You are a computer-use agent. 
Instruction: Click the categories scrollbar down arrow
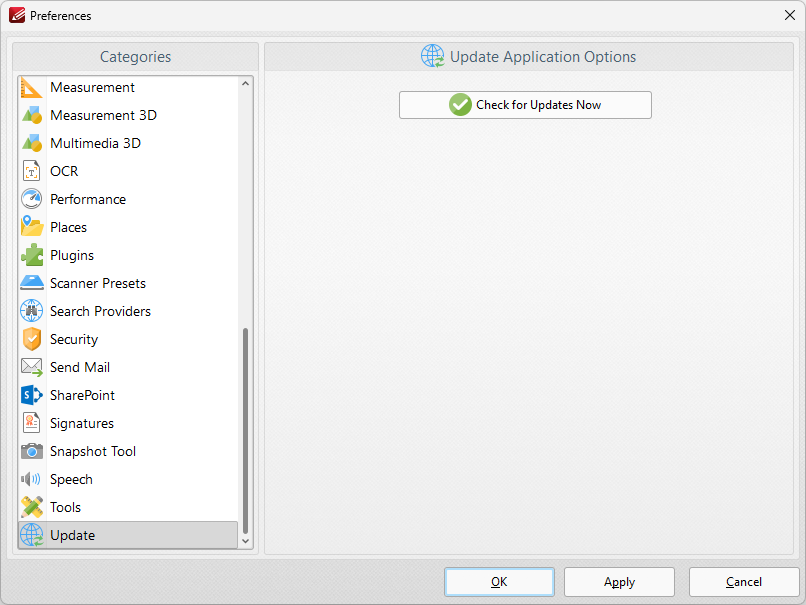click(245, 541)
